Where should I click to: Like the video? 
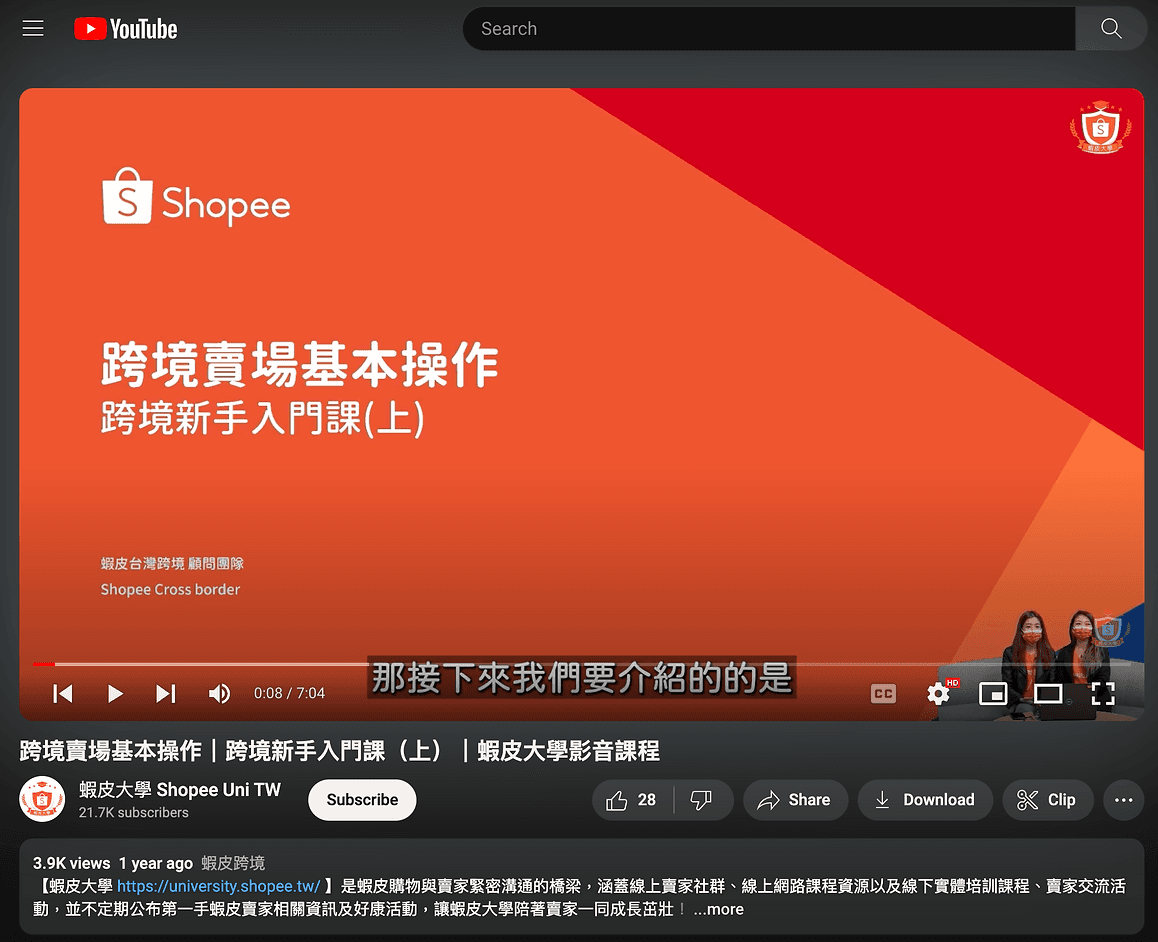point(632,800)
